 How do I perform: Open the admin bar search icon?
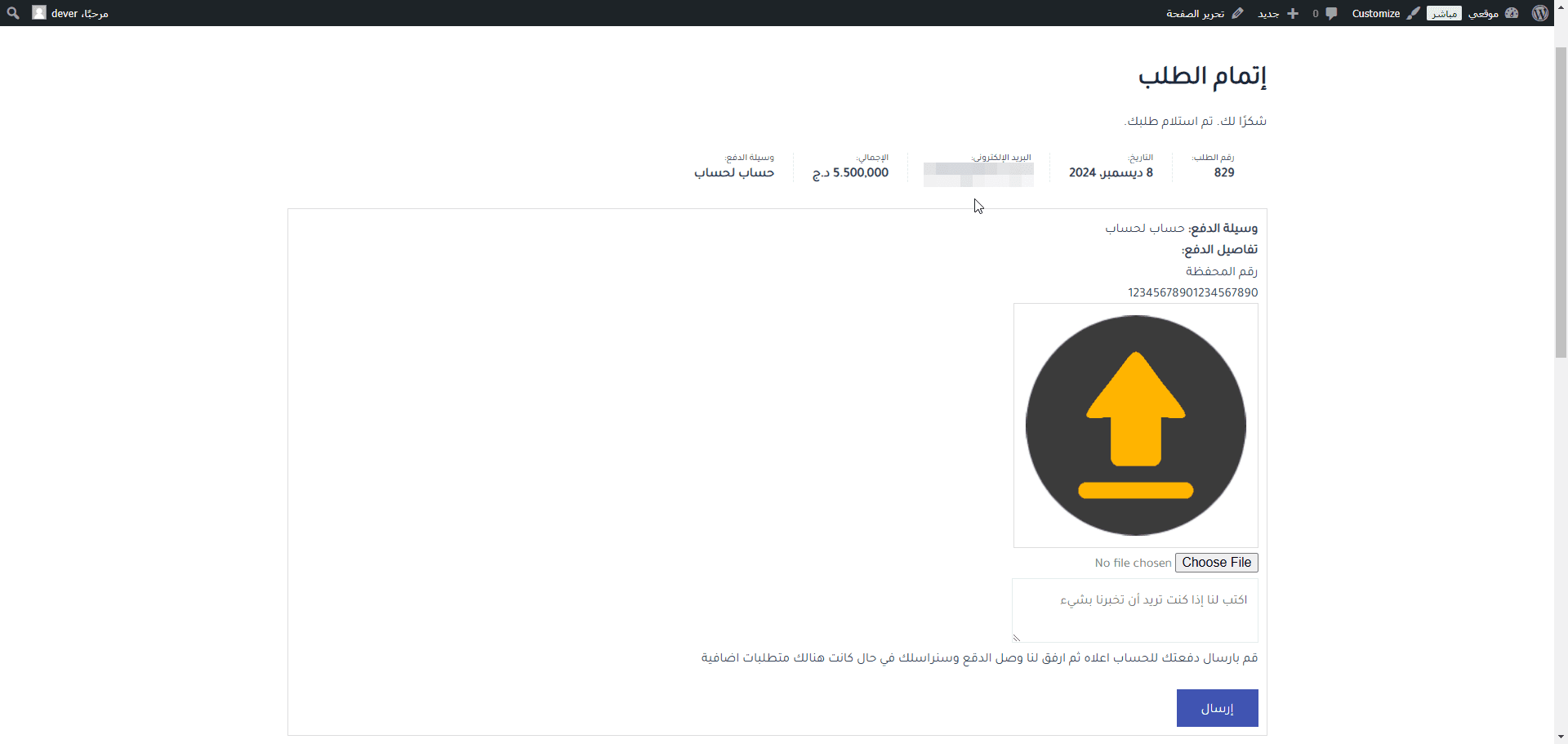(x=13, y=13)
